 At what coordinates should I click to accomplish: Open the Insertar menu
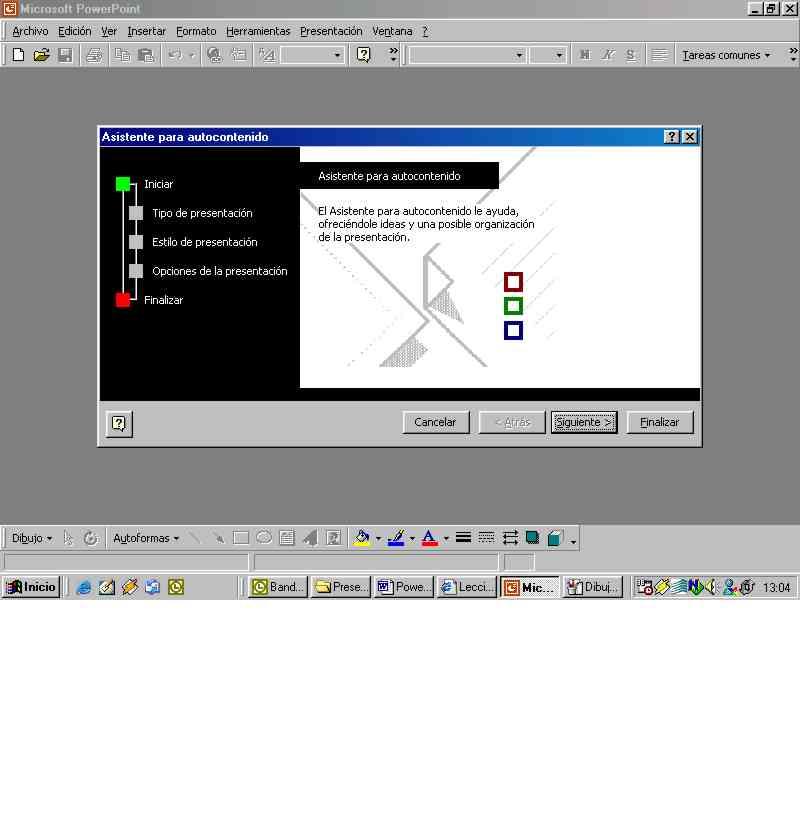coord(147,31)
